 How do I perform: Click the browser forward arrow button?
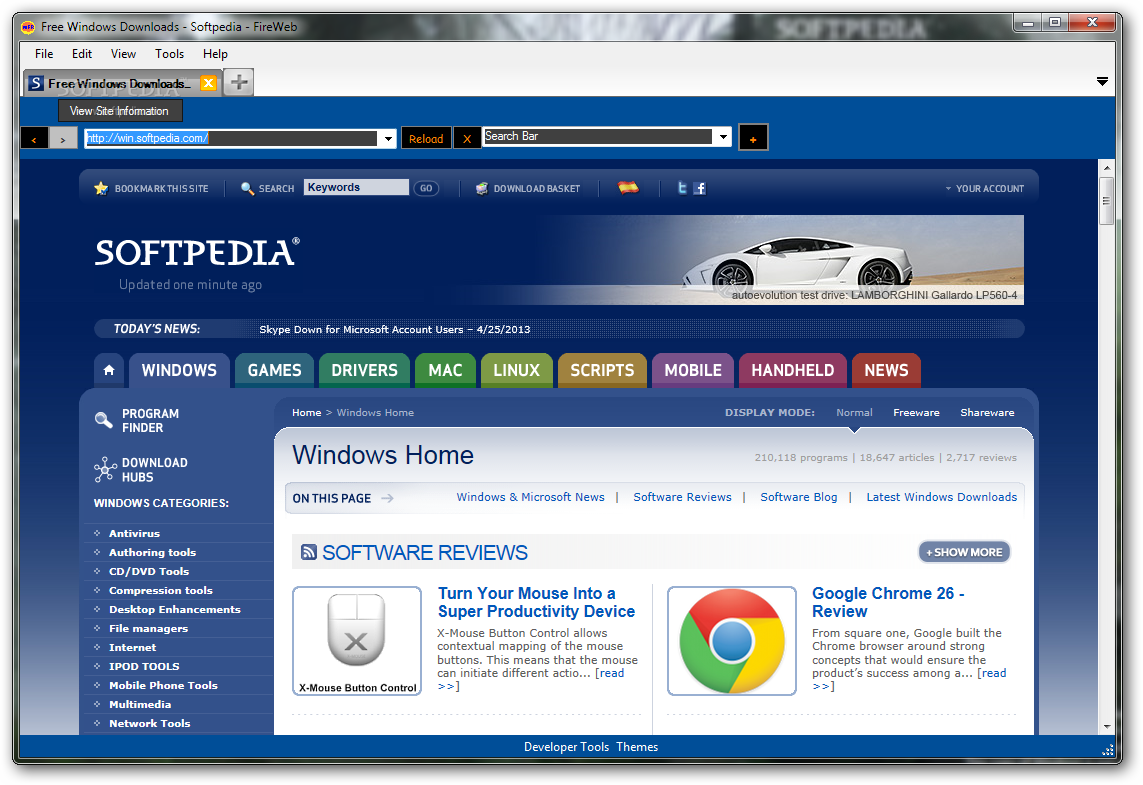pyautogui.click(x=63, y=138)
